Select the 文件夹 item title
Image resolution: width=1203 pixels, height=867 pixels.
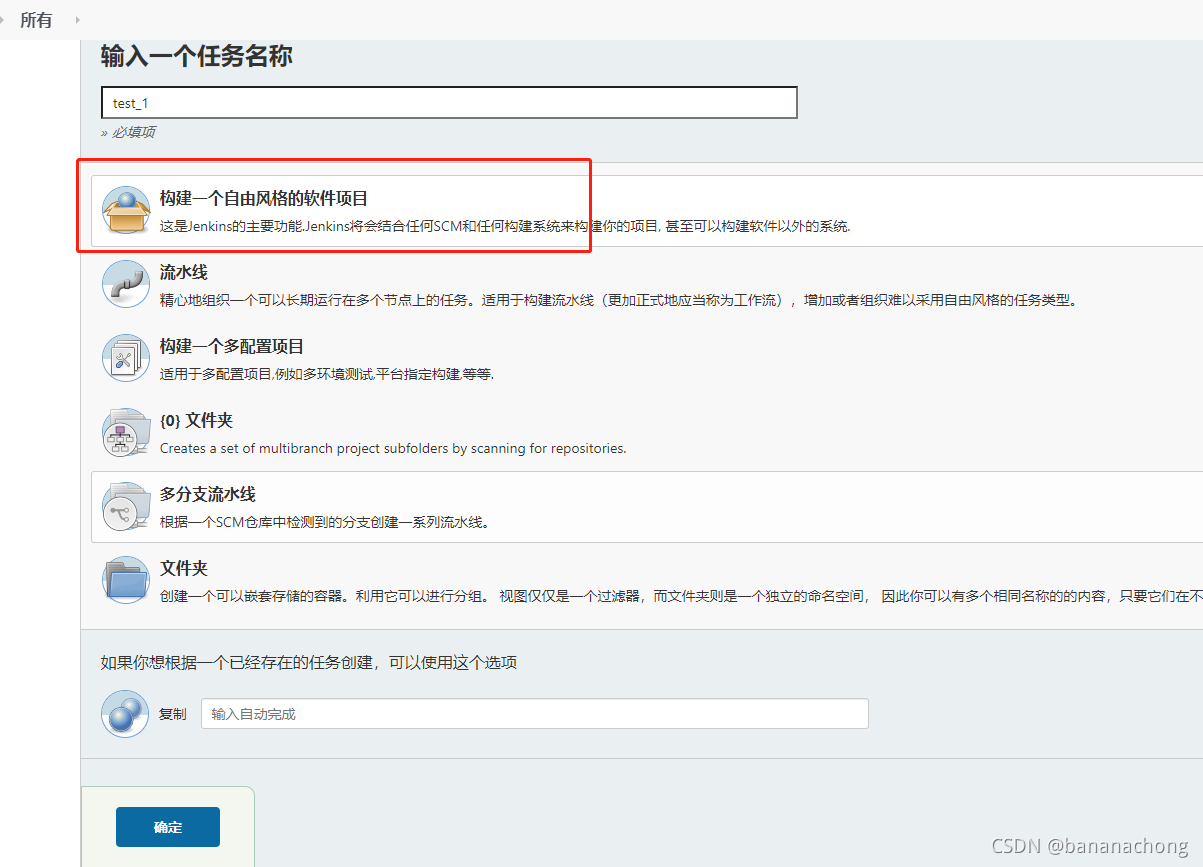184,568
